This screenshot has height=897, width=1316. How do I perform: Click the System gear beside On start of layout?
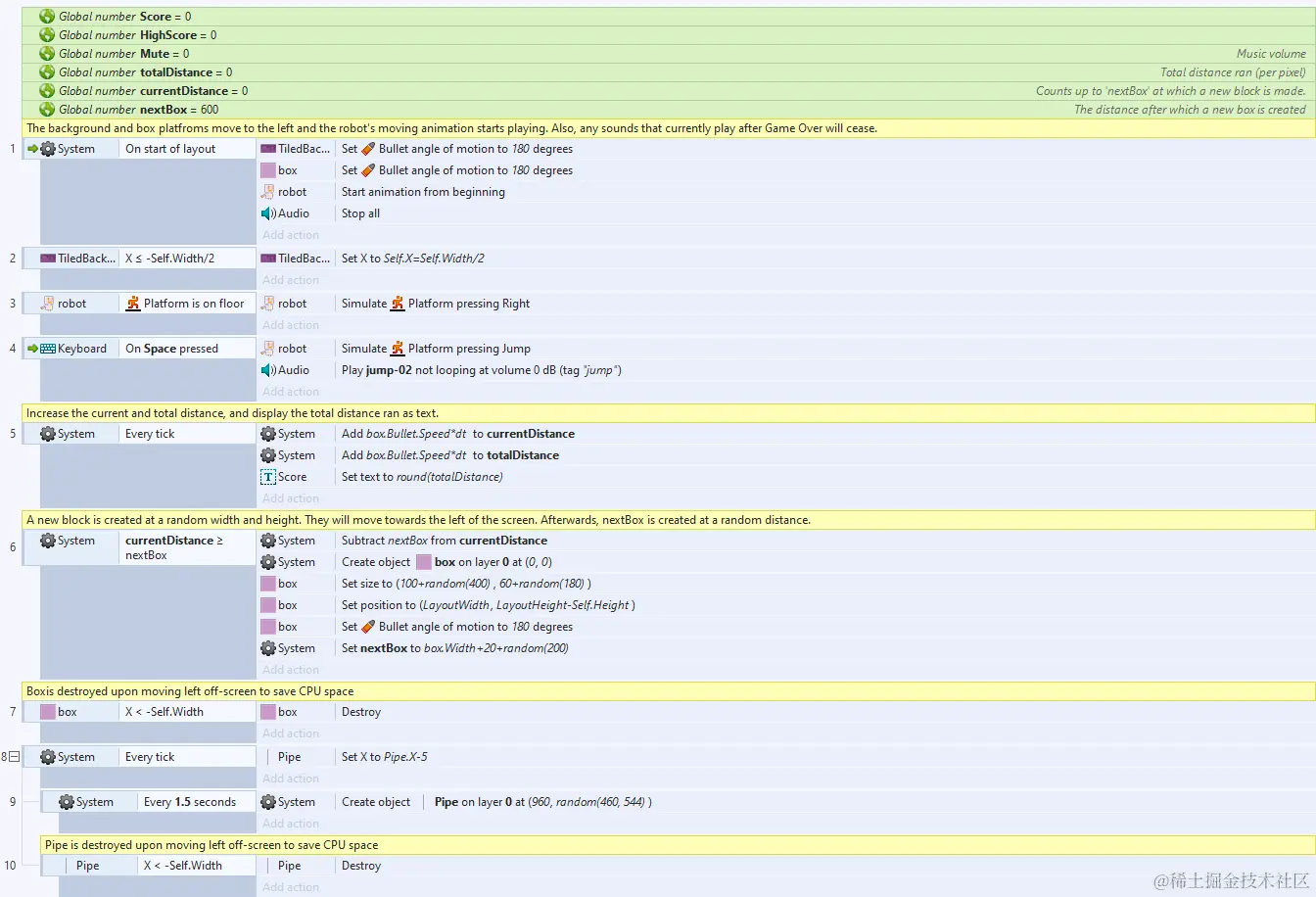tap(48, 149)
